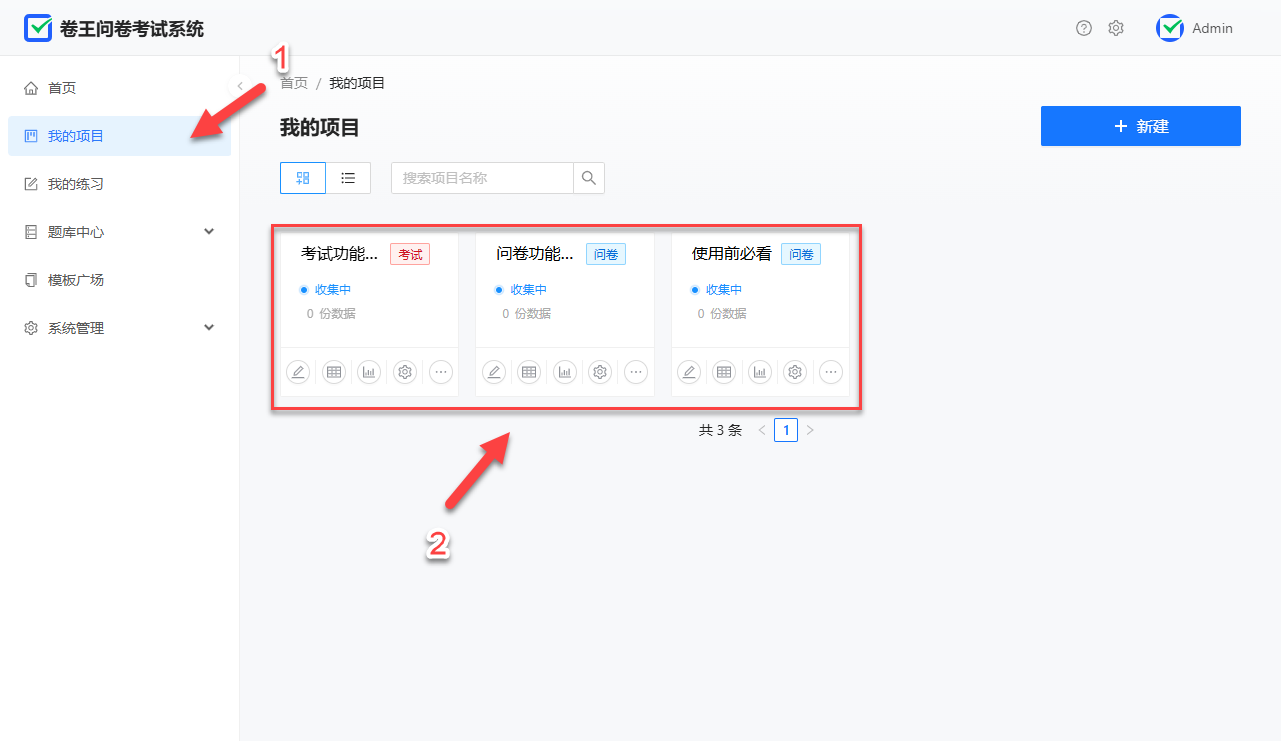This screenshot has width=1281, height=741.
Task: Expand the 系统管理 menu
Action: [x=119, y=328]
